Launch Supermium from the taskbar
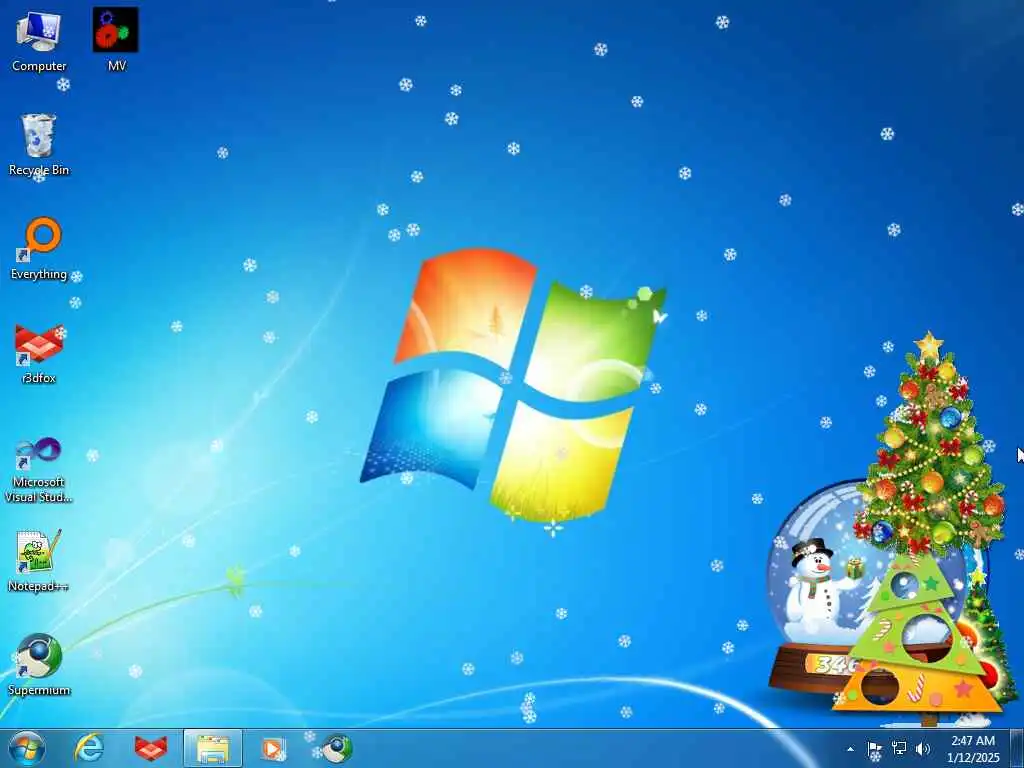Screen dimensions: 1024x768 tap(336, 748)
